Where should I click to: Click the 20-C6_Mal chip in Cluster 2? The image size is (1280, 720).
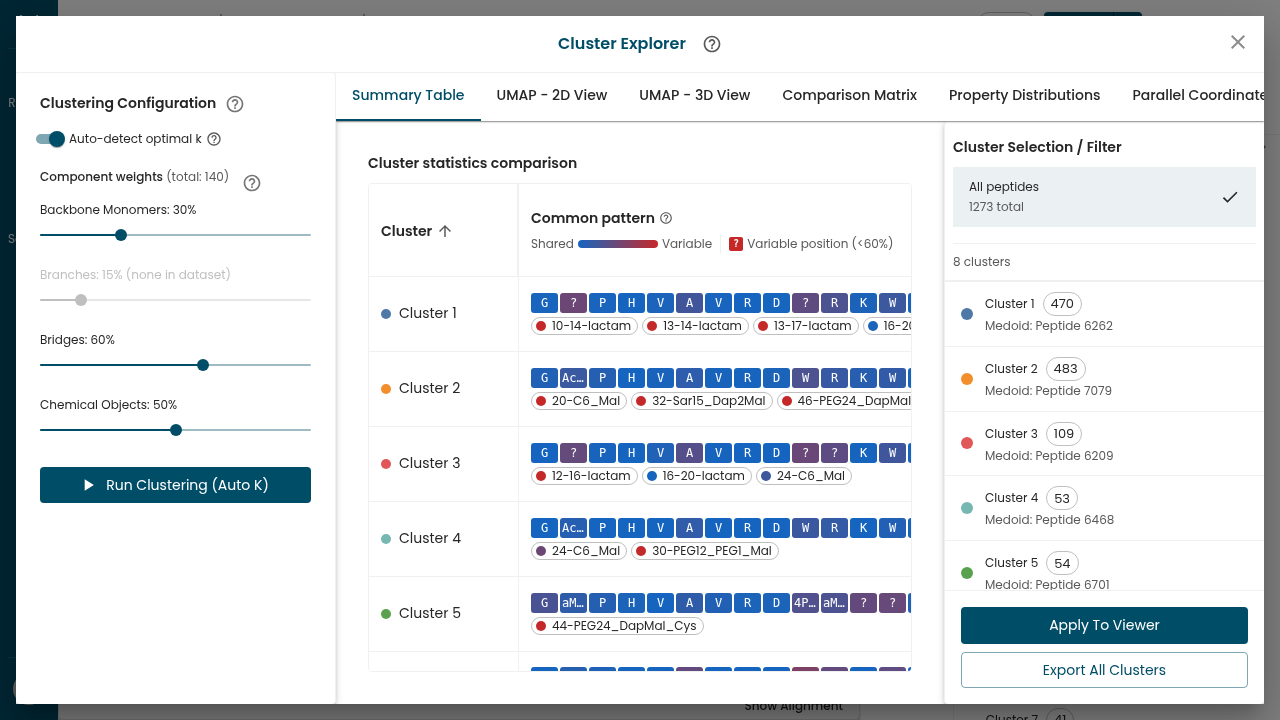click(x=579, y=401)
